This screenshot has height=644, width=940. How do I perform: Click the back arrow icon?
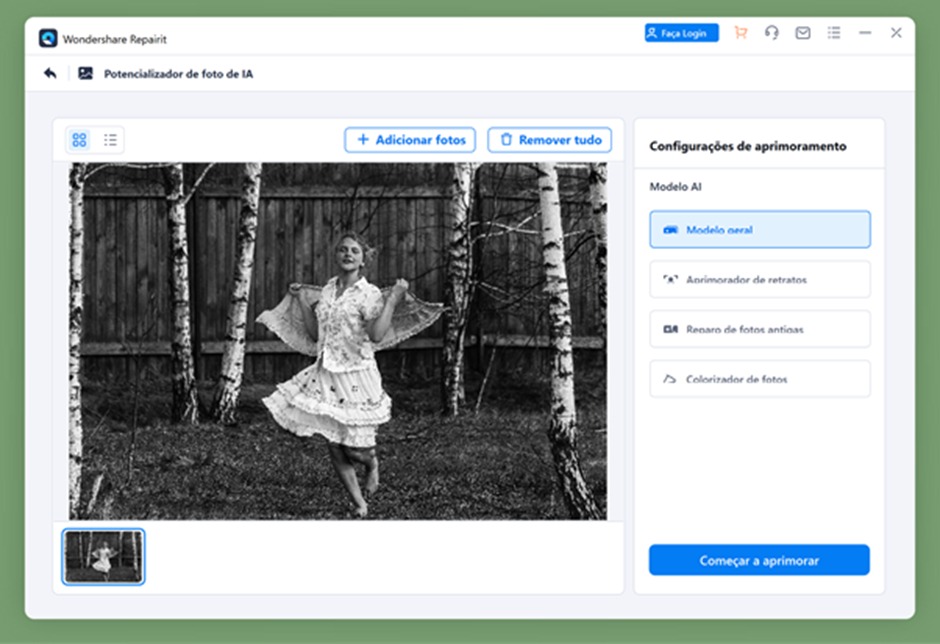tap(50, 73)
